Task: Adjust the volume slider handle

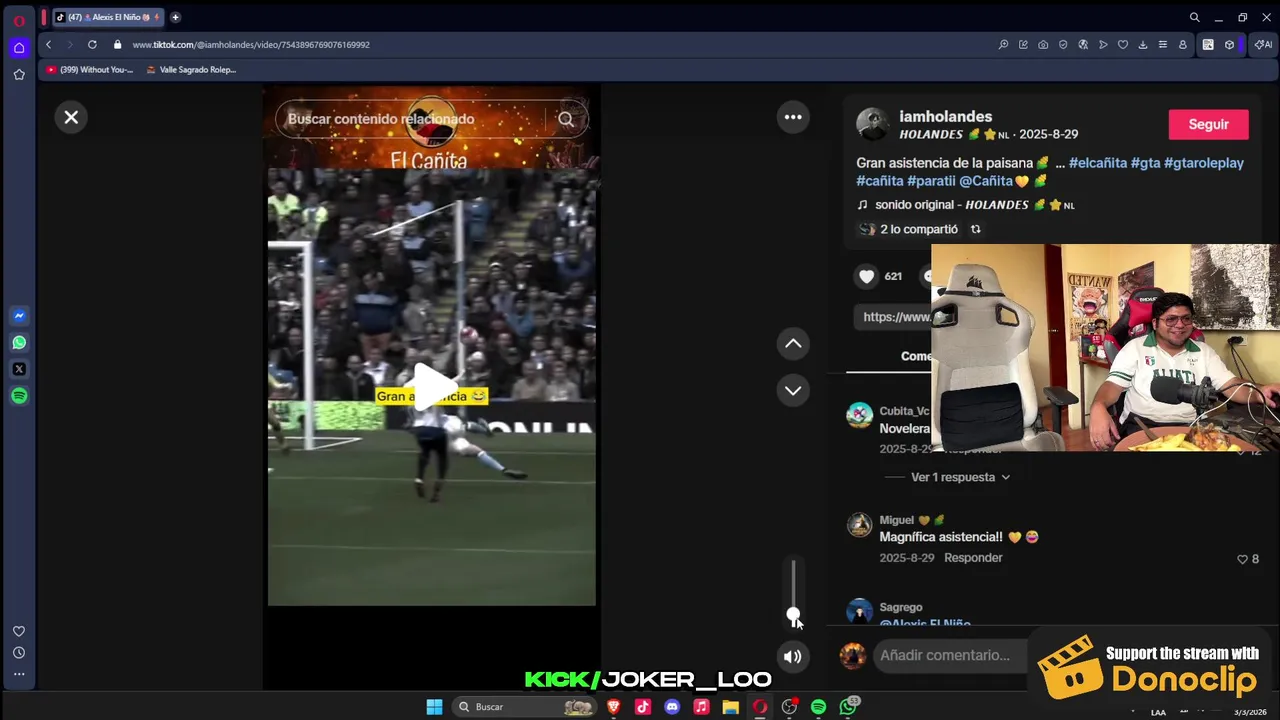Action: pos(793,615)
